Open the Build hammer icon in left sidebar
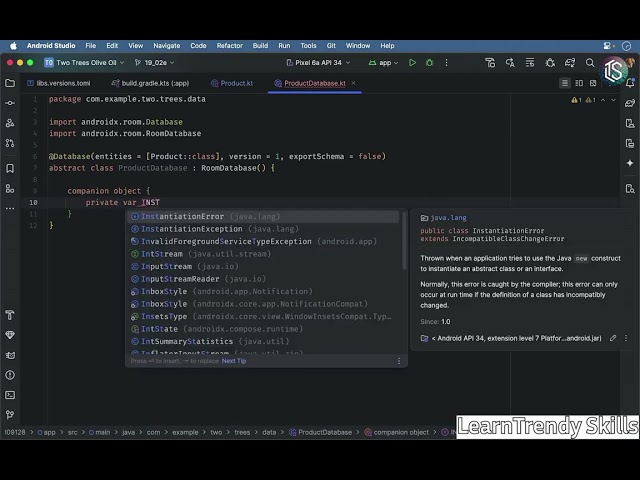The image size is (640, 480). [10, 315]
